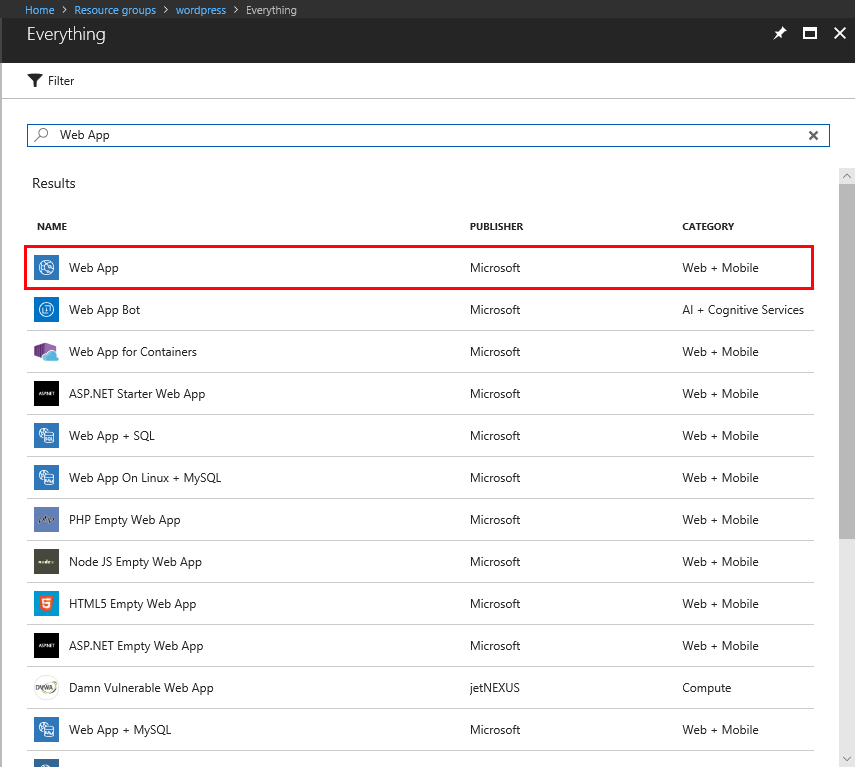Sort by the NAME column header
This screenshot has width=855, height=767.
pos(52,226)
